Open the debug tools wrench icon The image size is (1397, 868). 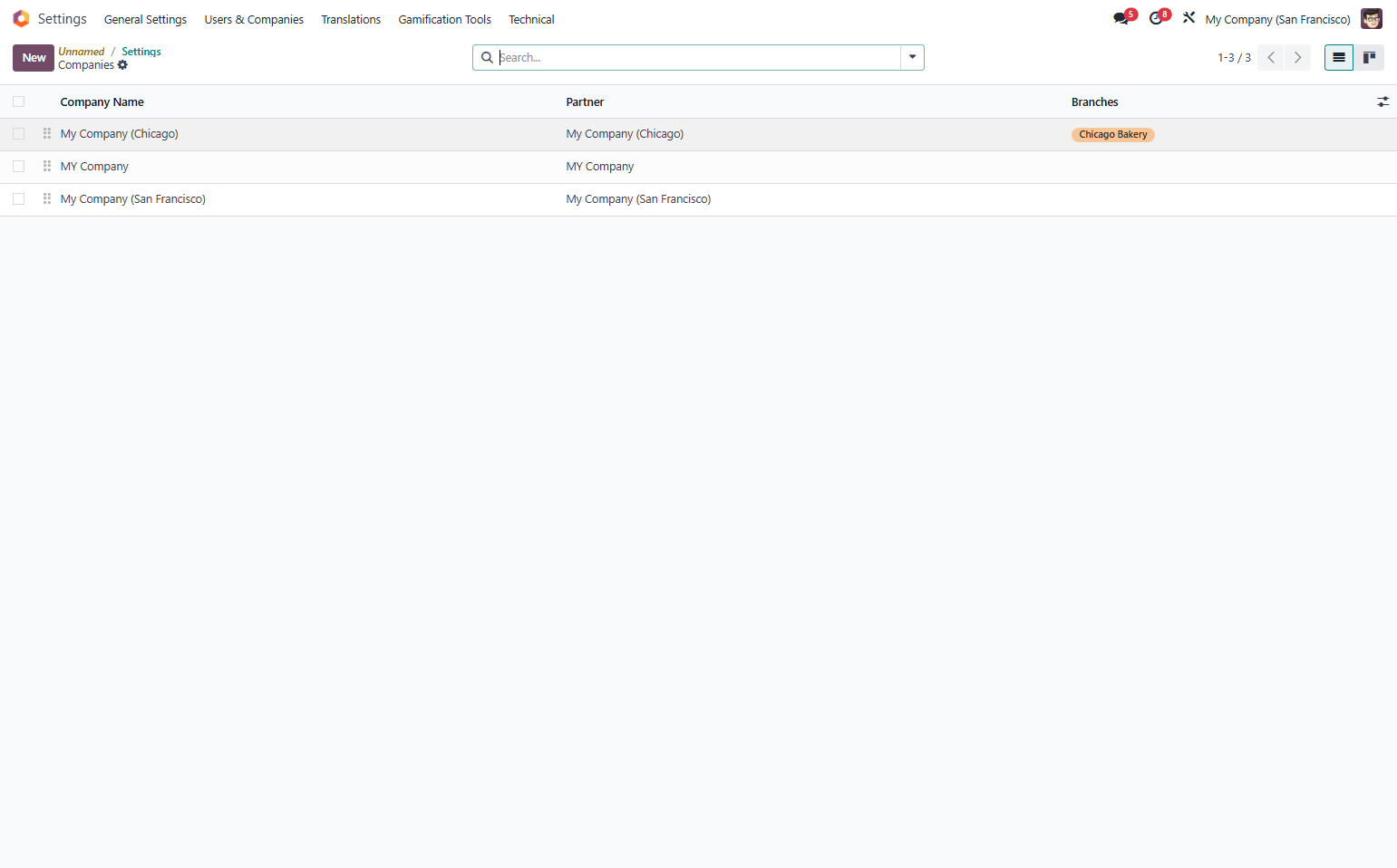coord(1188,17)
